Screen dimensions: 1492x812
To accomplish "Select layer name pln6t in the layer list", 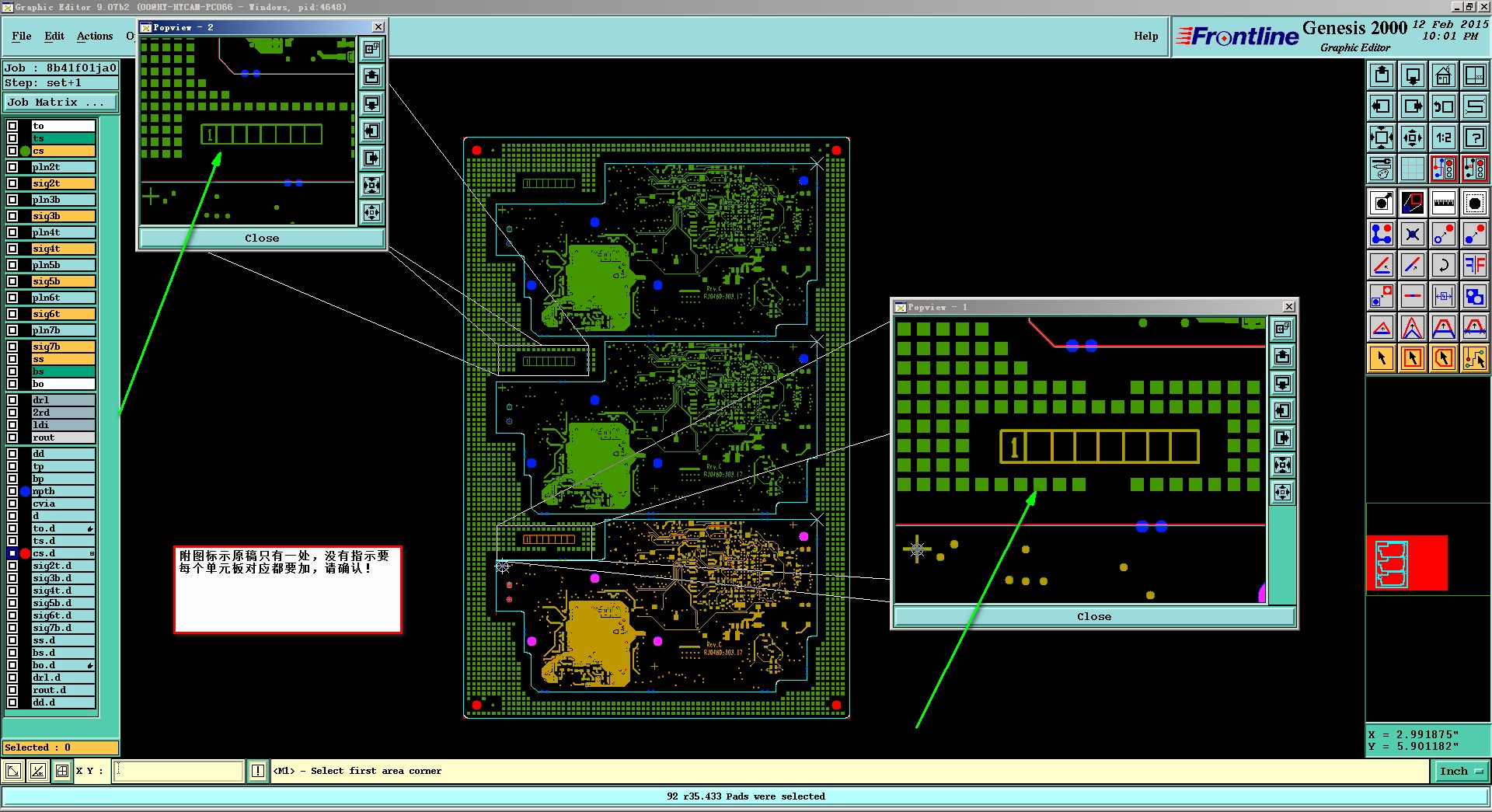I will point(63,298).
